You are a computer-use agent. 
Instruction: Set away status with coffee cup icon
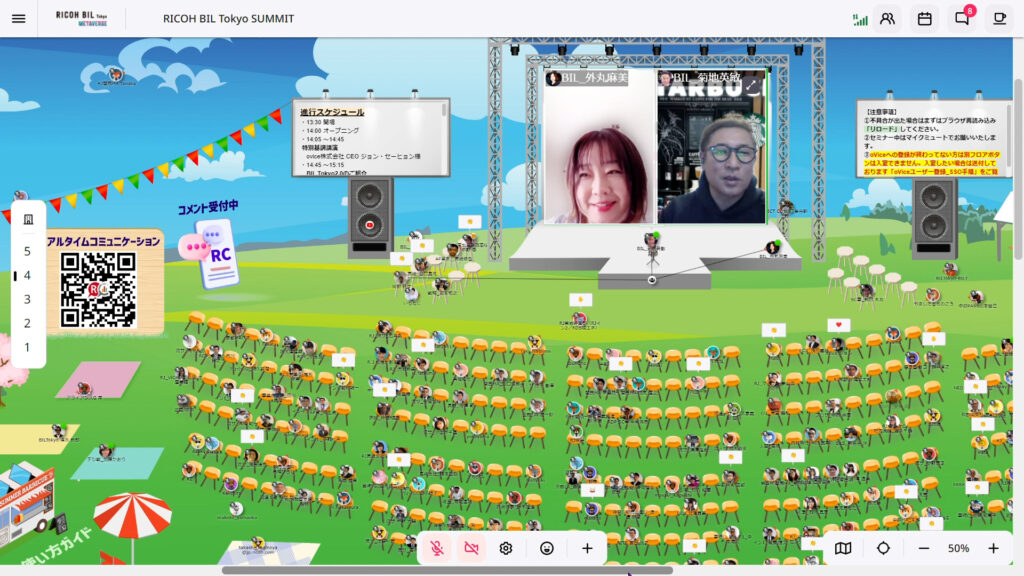coord(999,19)
